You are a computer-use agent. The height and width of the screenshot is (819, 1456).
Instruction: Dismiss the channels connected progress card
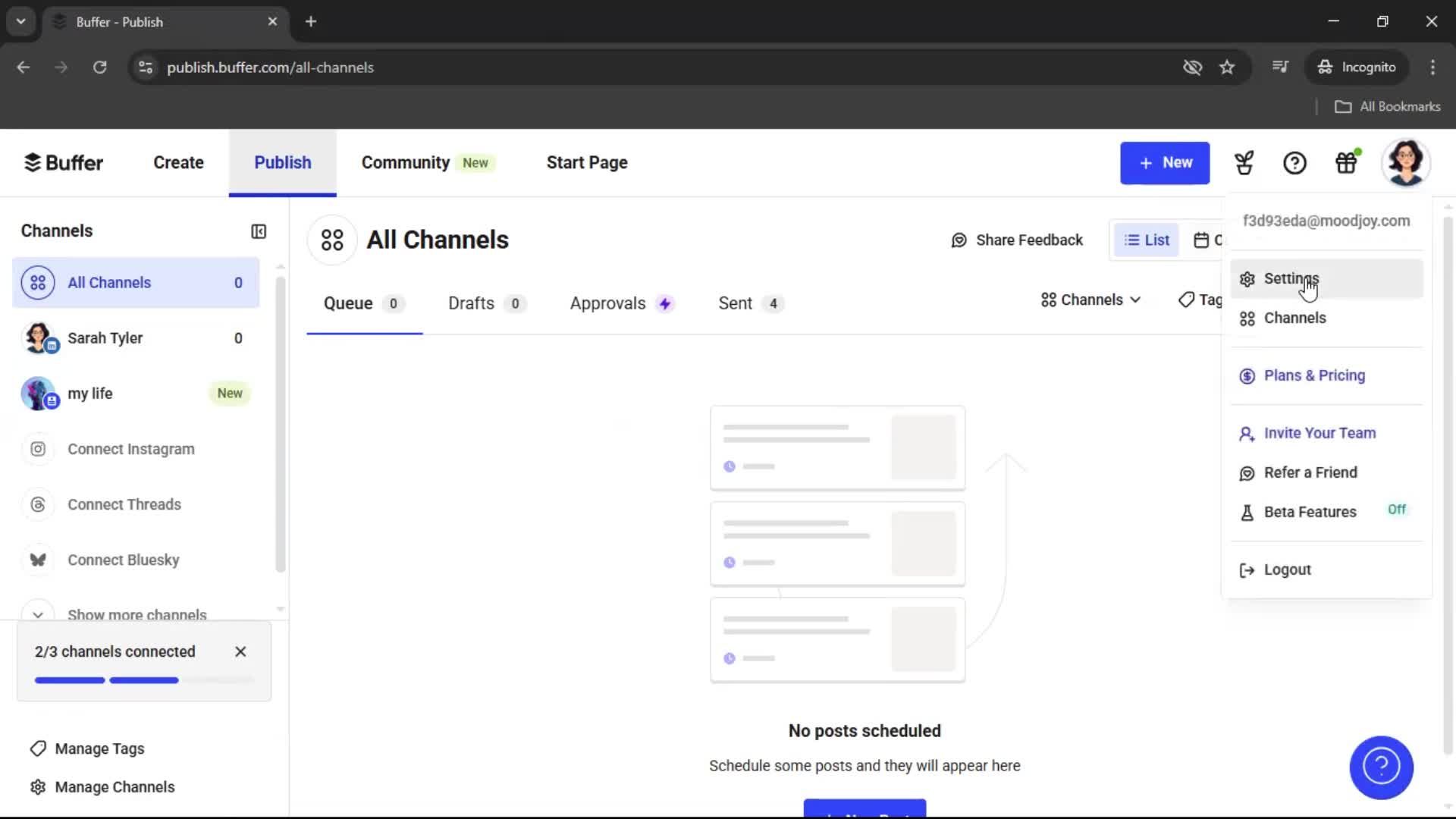point(240,651)
